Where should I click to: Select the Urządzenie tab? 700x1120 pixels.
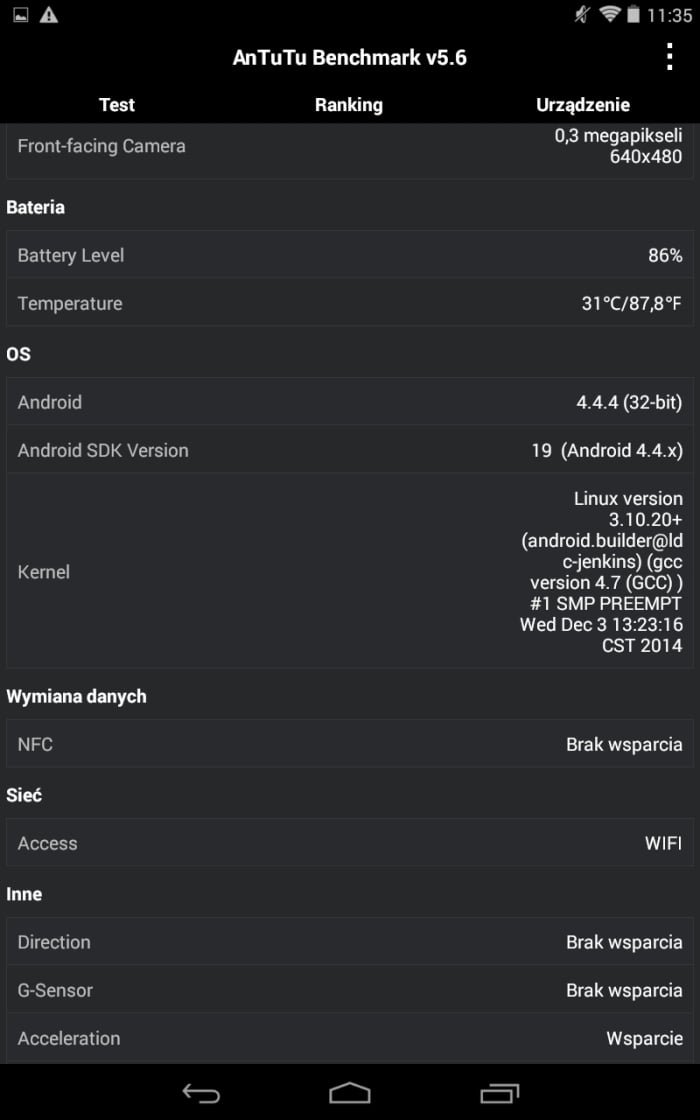tap(583, 104)
